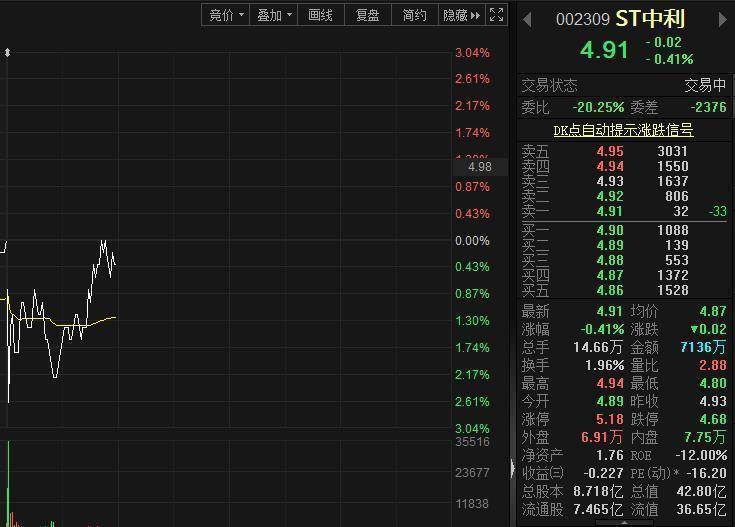This screenshot has height=527, width=735.
Task: Click the 外盘 value 6.91万
Action: tap(602, 437)
